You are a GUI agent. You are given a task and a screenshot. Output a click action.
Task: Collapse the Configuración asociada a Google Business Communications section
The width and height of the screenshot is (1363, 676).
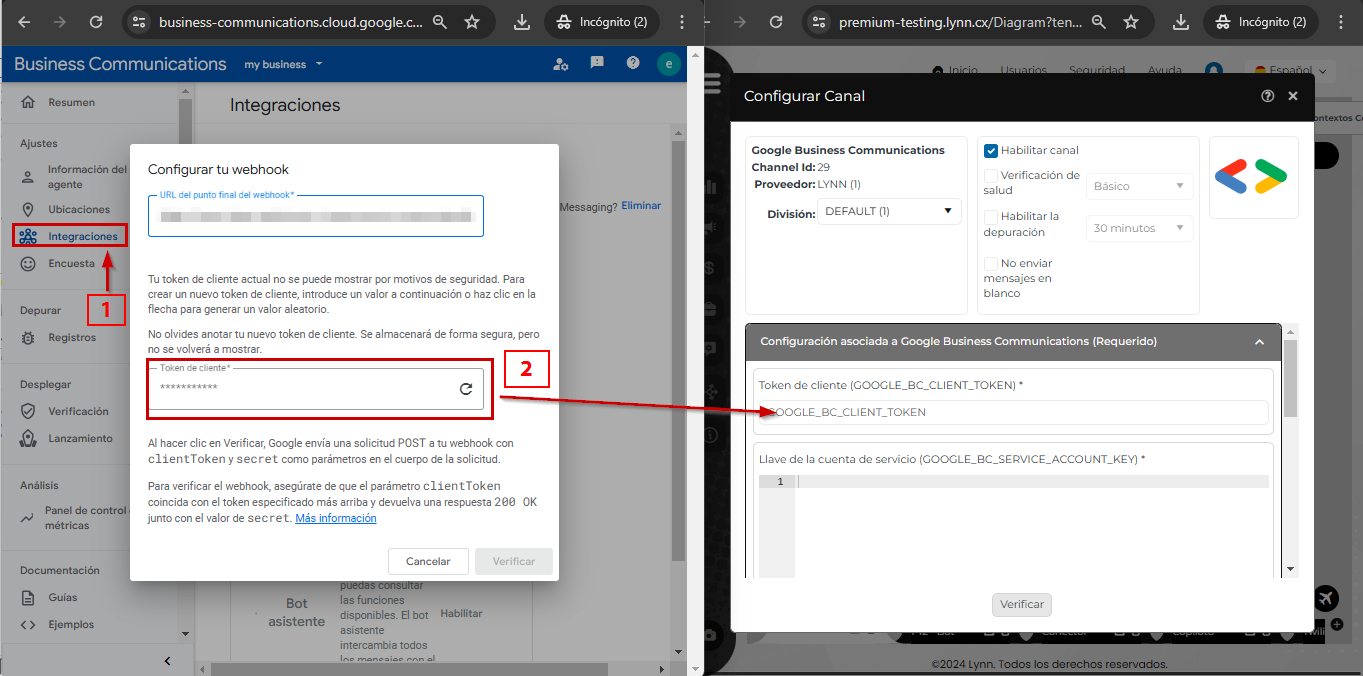point(1259,342)
